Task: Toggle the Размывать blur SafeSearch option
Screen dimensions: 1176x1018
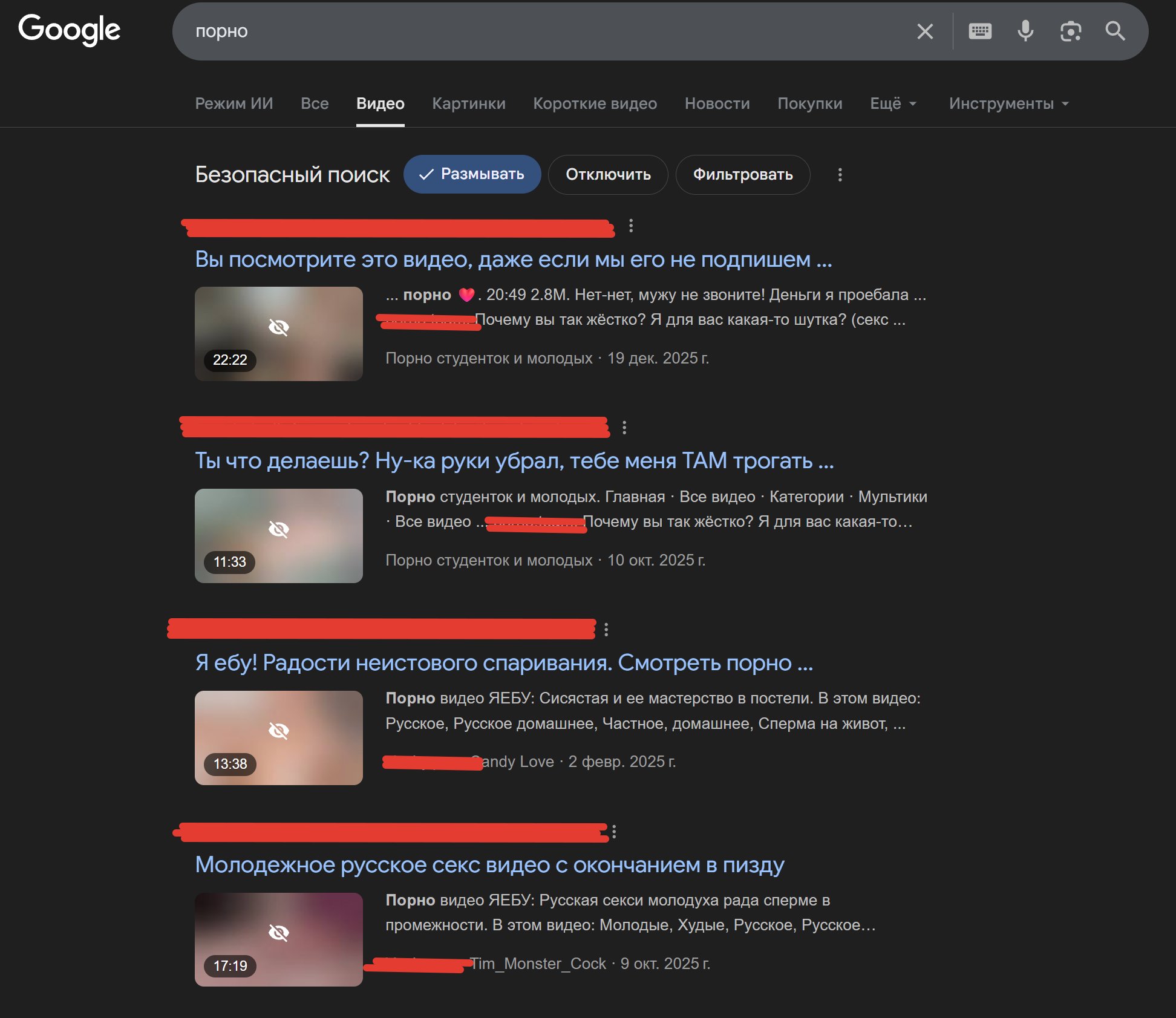Action: click(472, 174)
